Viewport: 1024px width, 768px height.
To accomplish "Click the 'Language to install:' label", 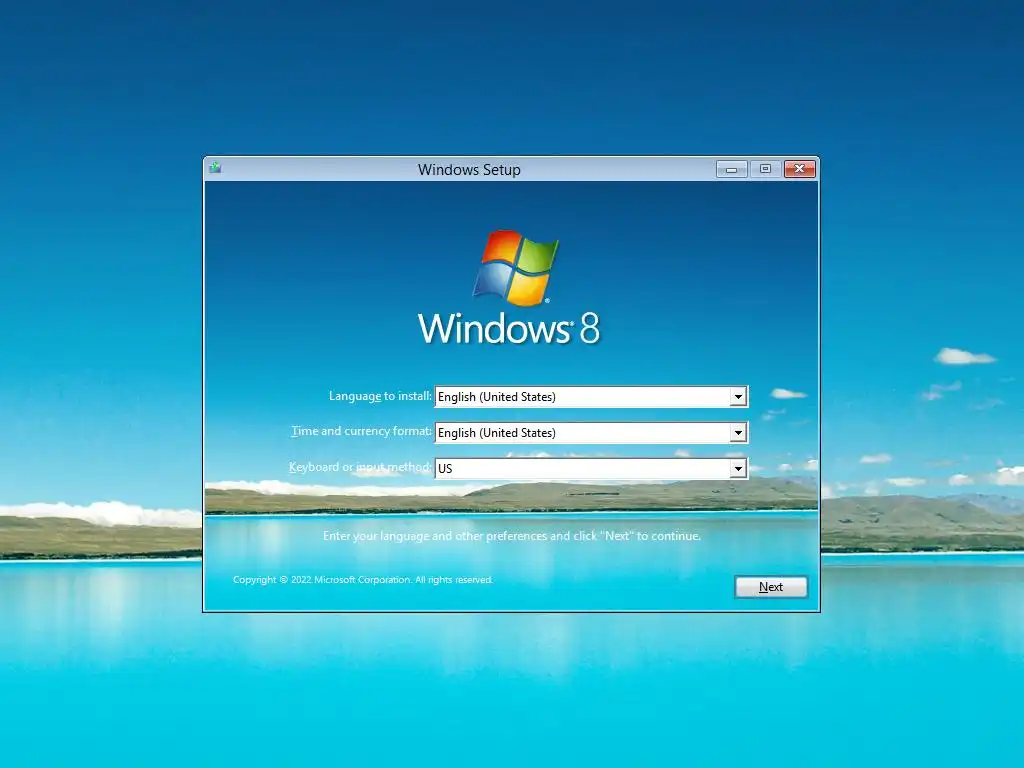I will click(380, 396).
